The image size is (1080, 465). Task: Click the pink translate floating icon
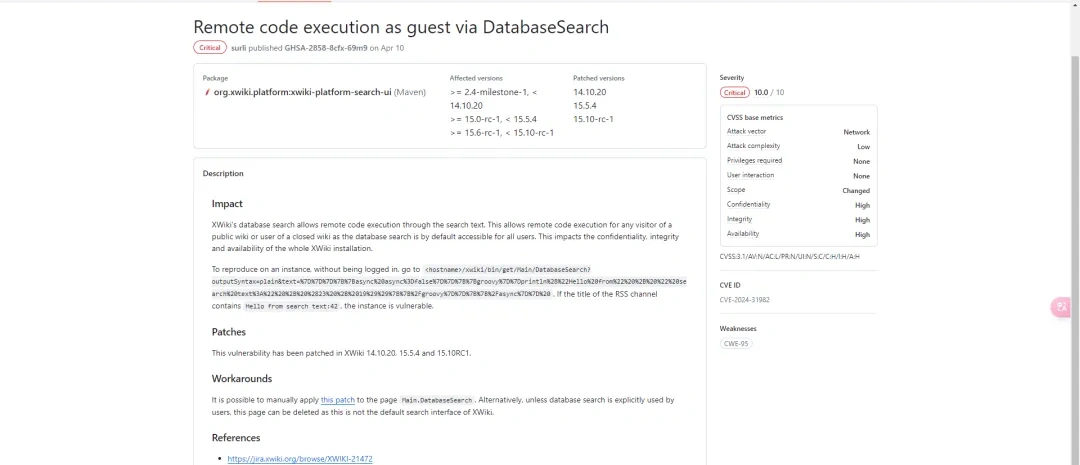click(x=1061, y=307)
